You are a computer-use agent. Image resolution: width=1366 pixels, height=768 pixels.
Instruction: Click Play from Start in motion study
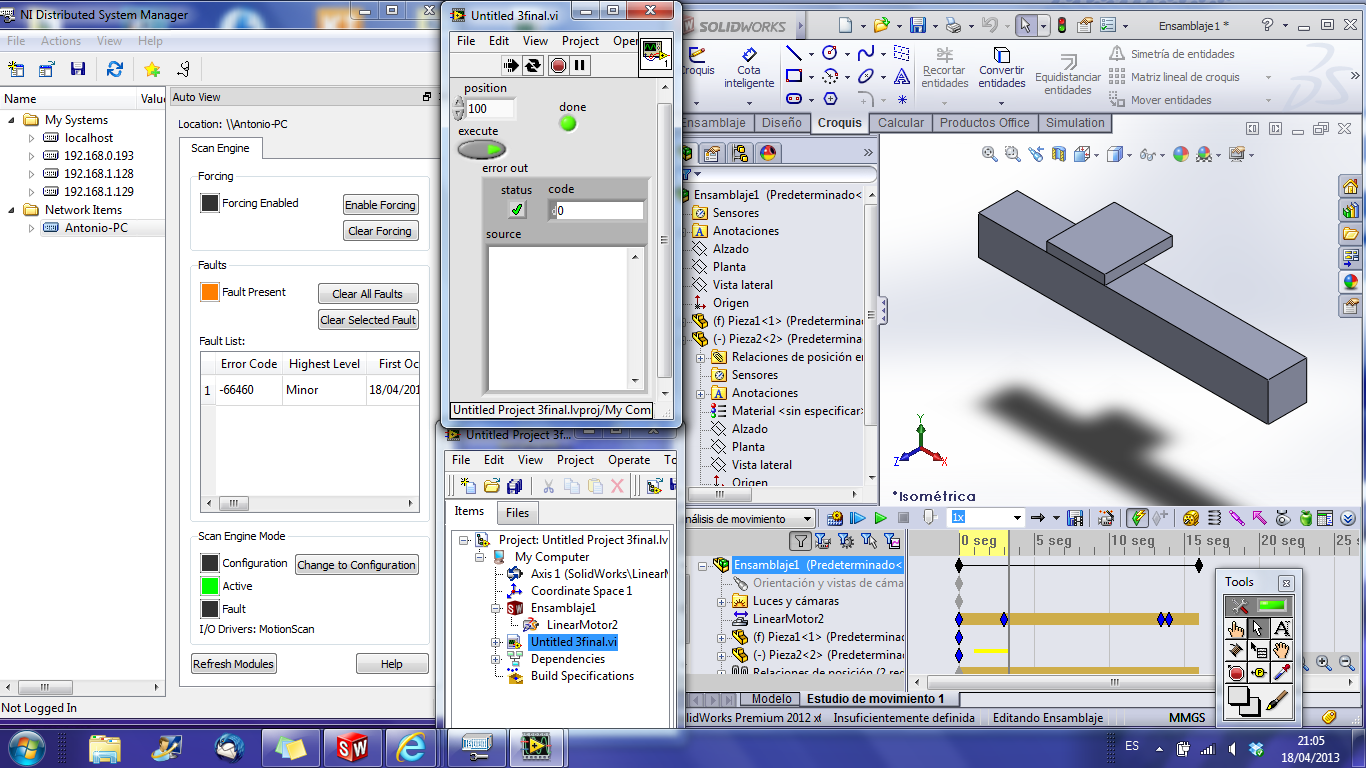[857, 518]
